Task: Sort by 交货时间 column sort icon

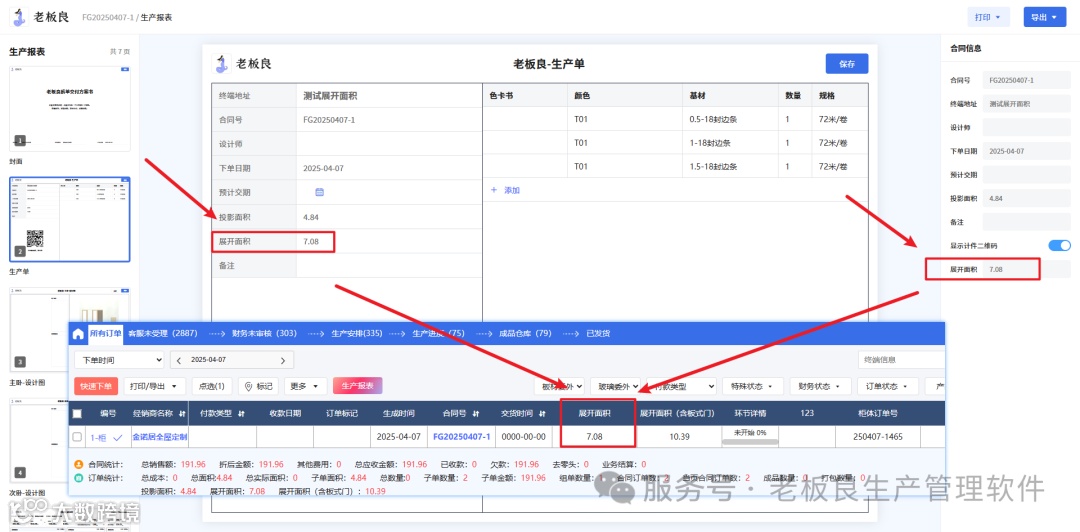Action: 542,414
